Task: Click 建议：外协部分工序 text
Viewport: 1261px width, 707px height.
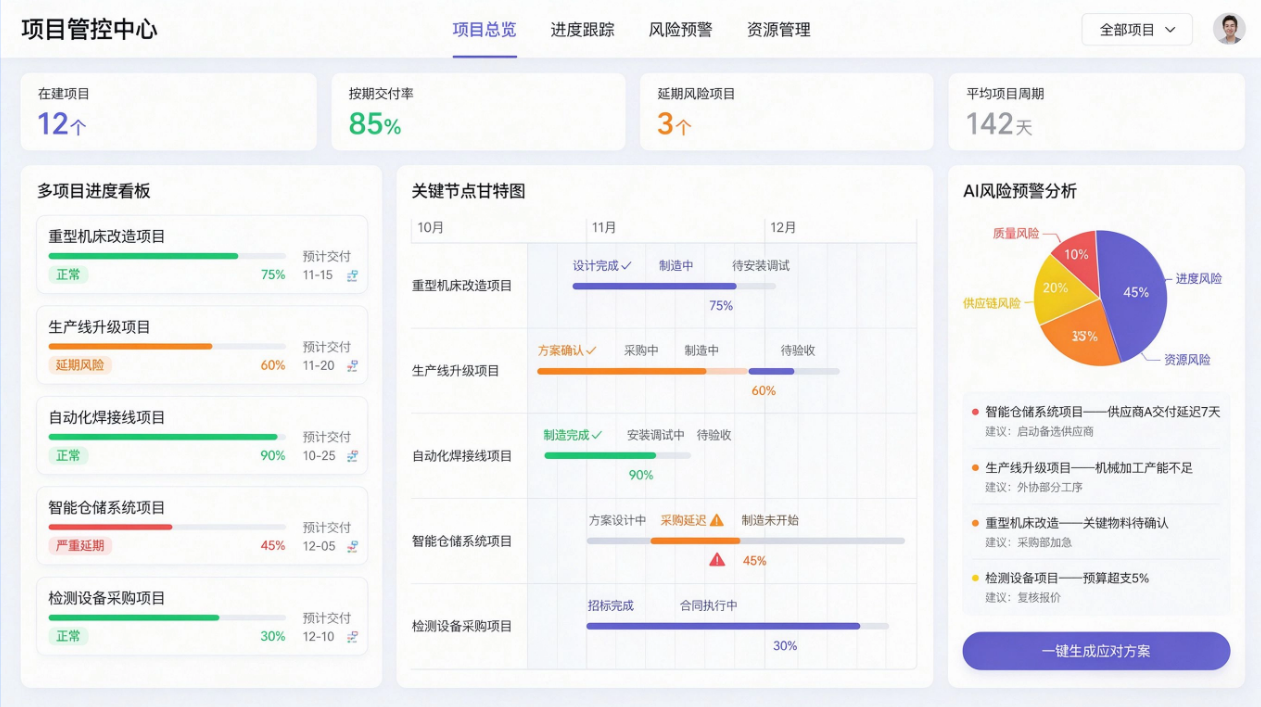Action: tap(1034, 487)
